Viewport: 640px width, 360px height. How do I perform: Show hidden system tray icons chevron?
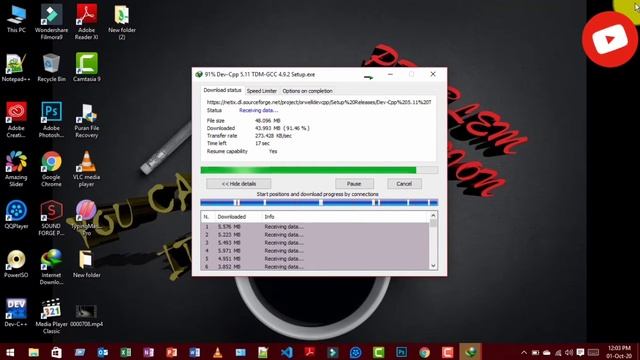tap(524, 352)
